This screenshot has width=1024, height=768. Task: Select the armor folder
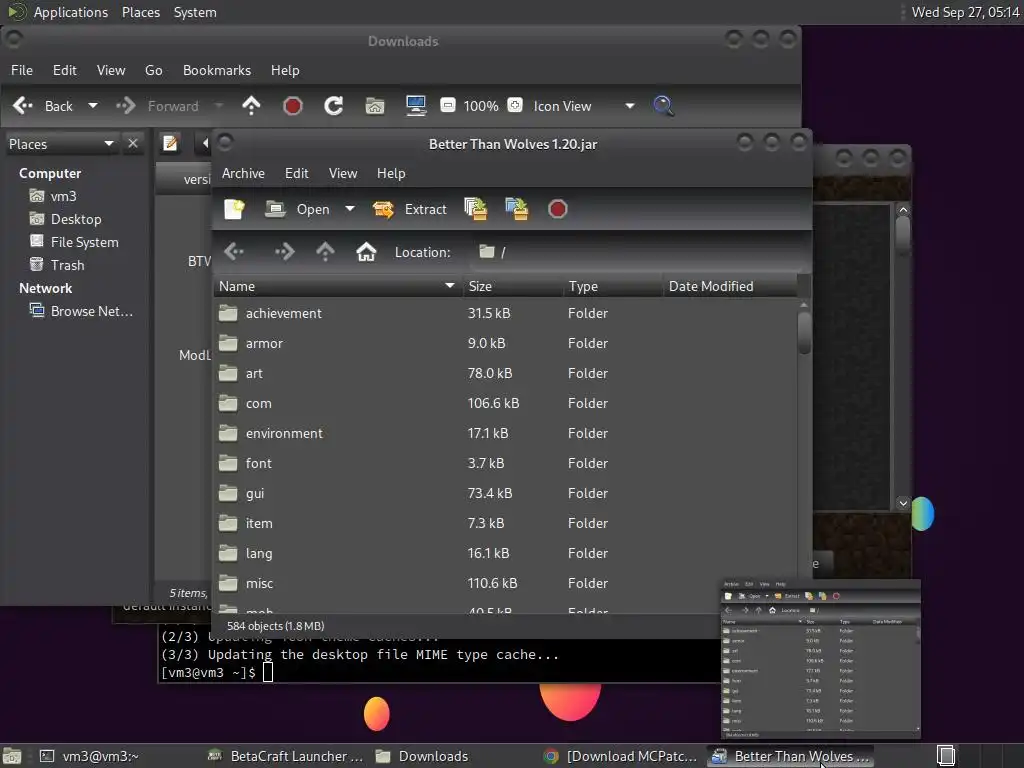coord(505,344)
